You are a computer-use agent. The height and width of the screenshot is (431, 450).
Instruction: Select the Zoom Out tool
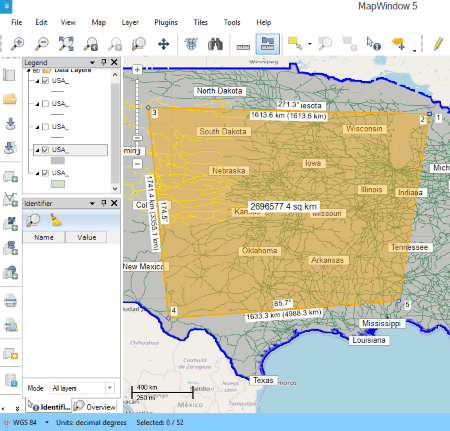42,44
